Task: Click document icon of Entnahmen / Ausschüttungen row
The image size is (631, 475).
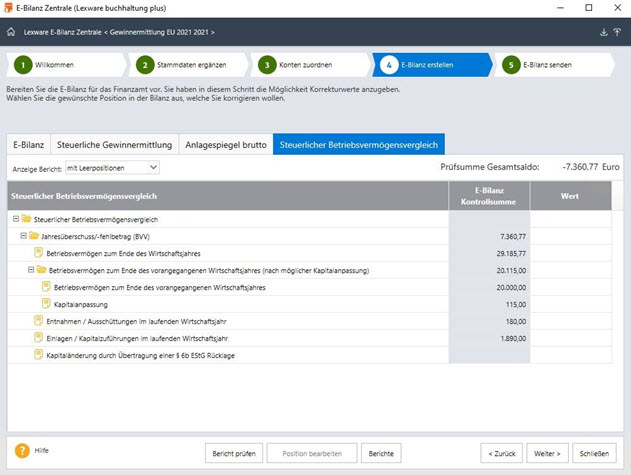Action: 38,320
